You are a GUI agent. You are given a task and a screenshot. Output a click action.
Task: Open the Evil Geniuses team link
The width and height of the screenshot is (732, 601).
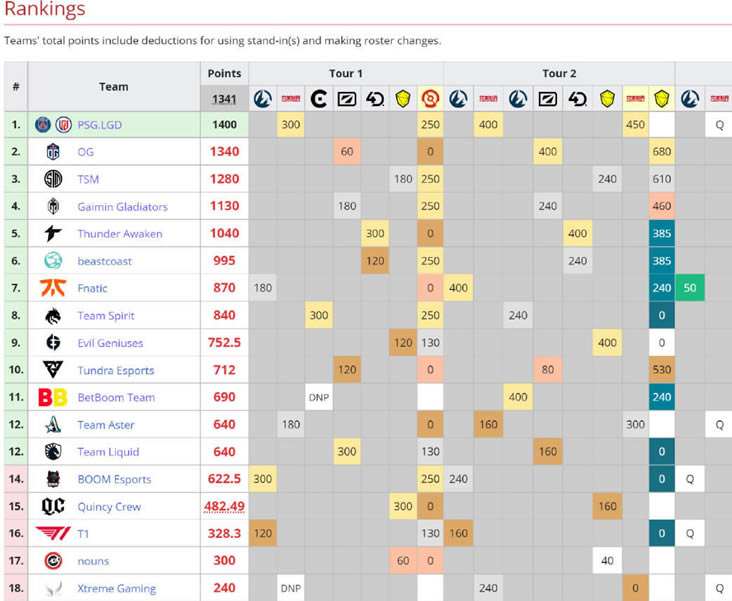click(x=110, y=343)
